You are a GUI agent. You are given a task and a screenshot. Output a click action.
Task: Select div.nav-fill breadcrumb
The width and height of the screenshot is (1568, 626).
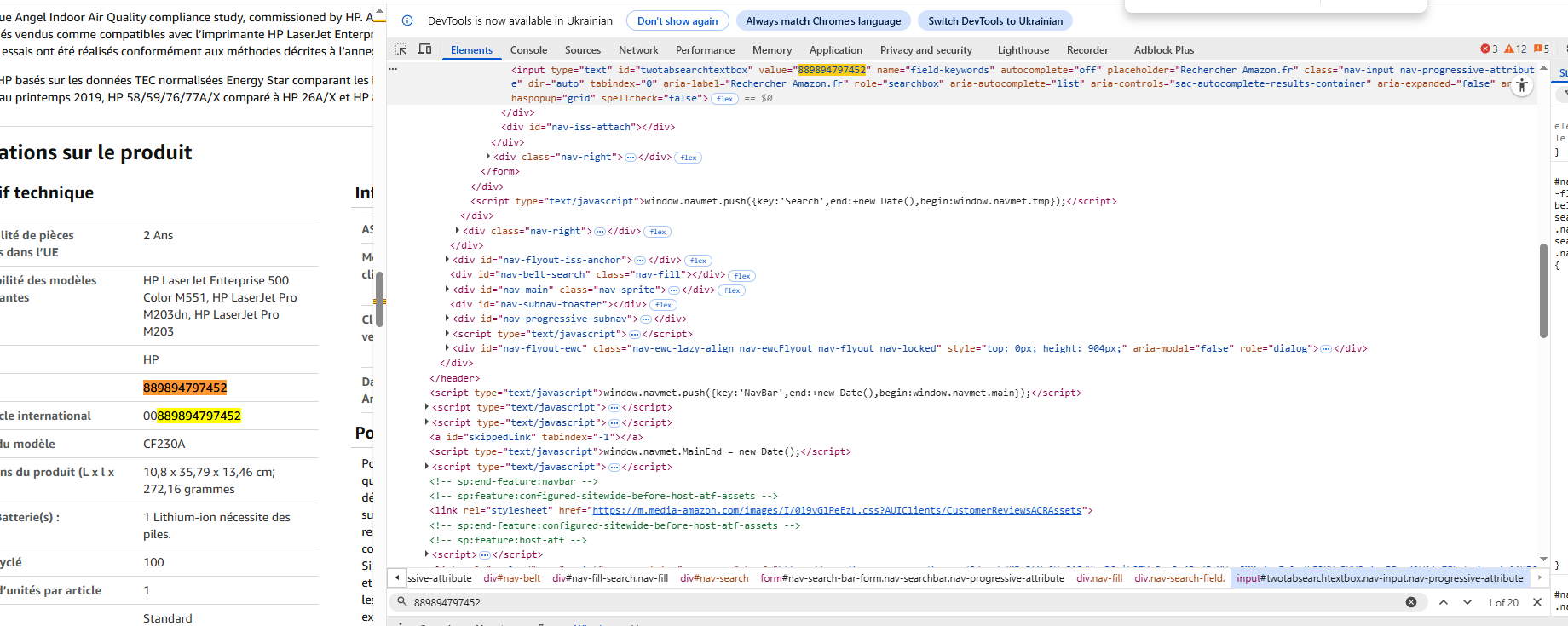[1099, 578]
